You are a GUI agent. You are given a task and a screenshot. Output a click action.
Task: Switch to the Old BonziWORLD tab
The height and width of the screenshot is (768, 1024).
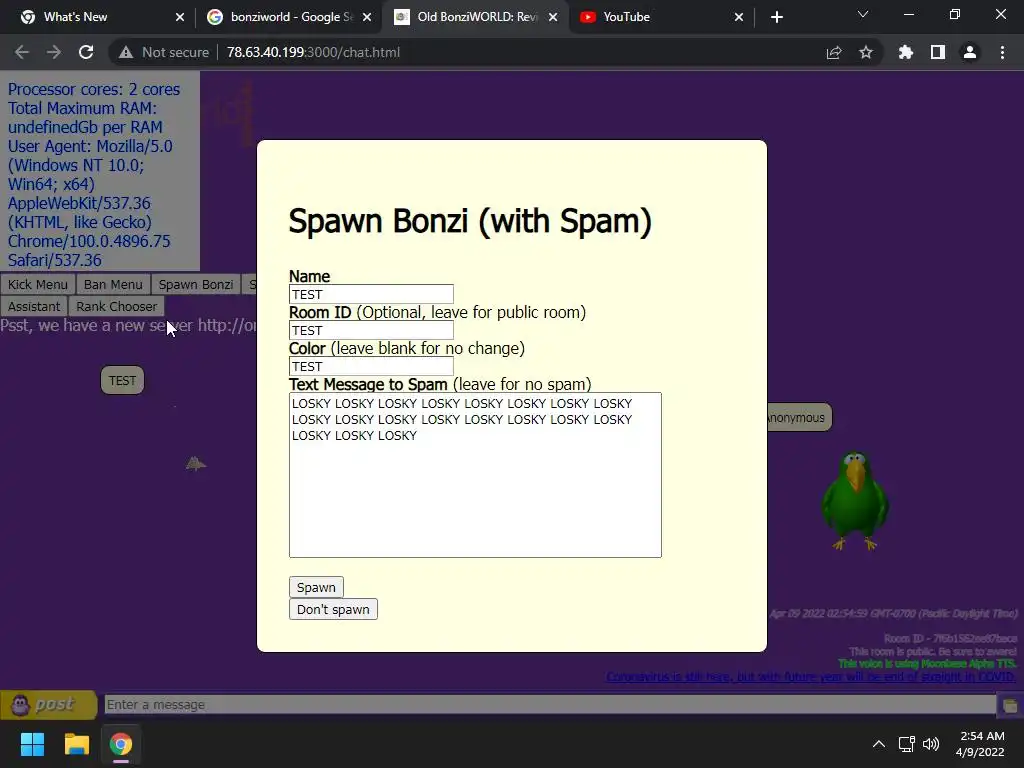pos(477,17)
